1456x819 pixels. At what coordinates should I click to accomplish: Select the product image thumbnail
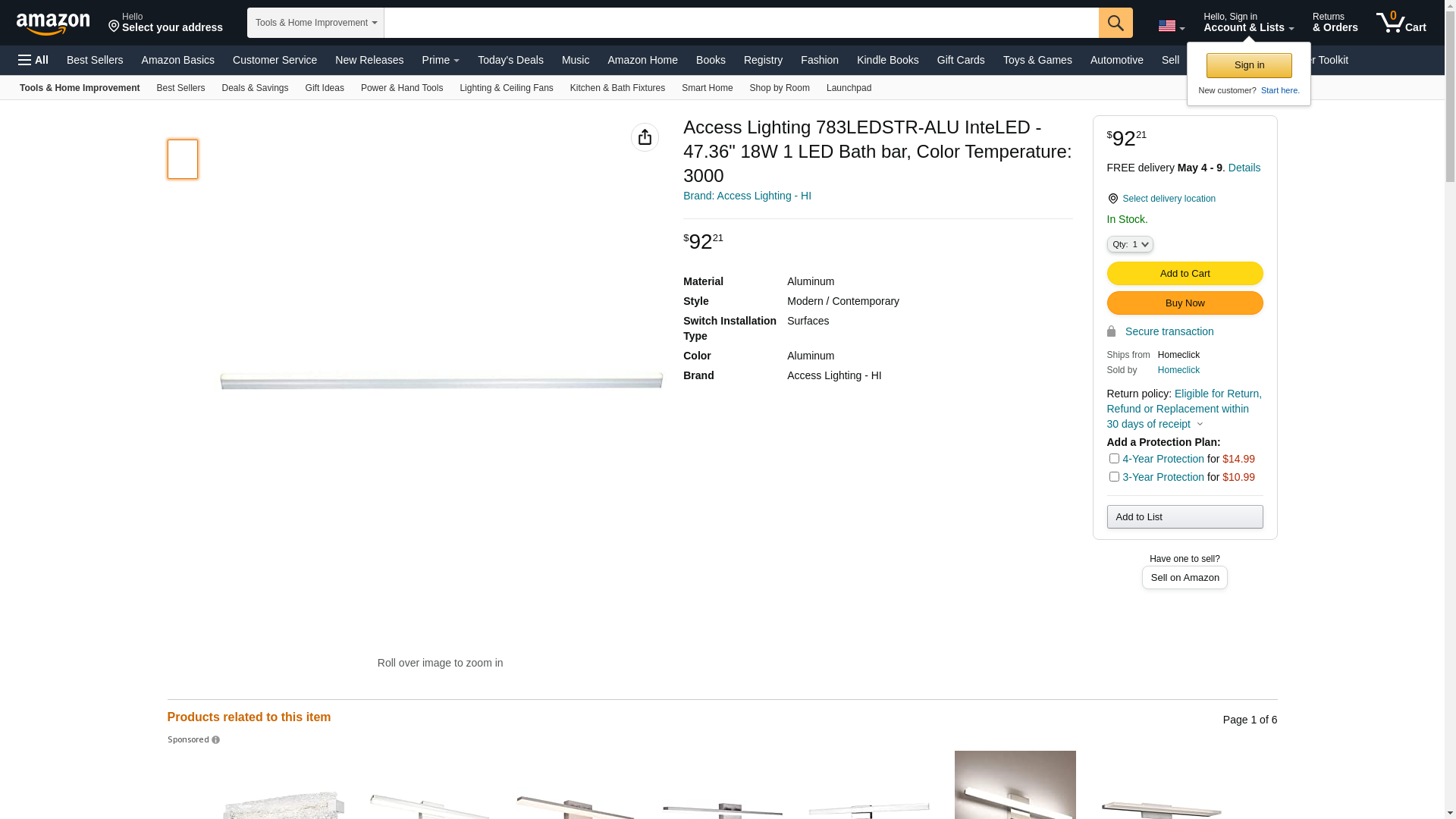[x=183, y=159]
